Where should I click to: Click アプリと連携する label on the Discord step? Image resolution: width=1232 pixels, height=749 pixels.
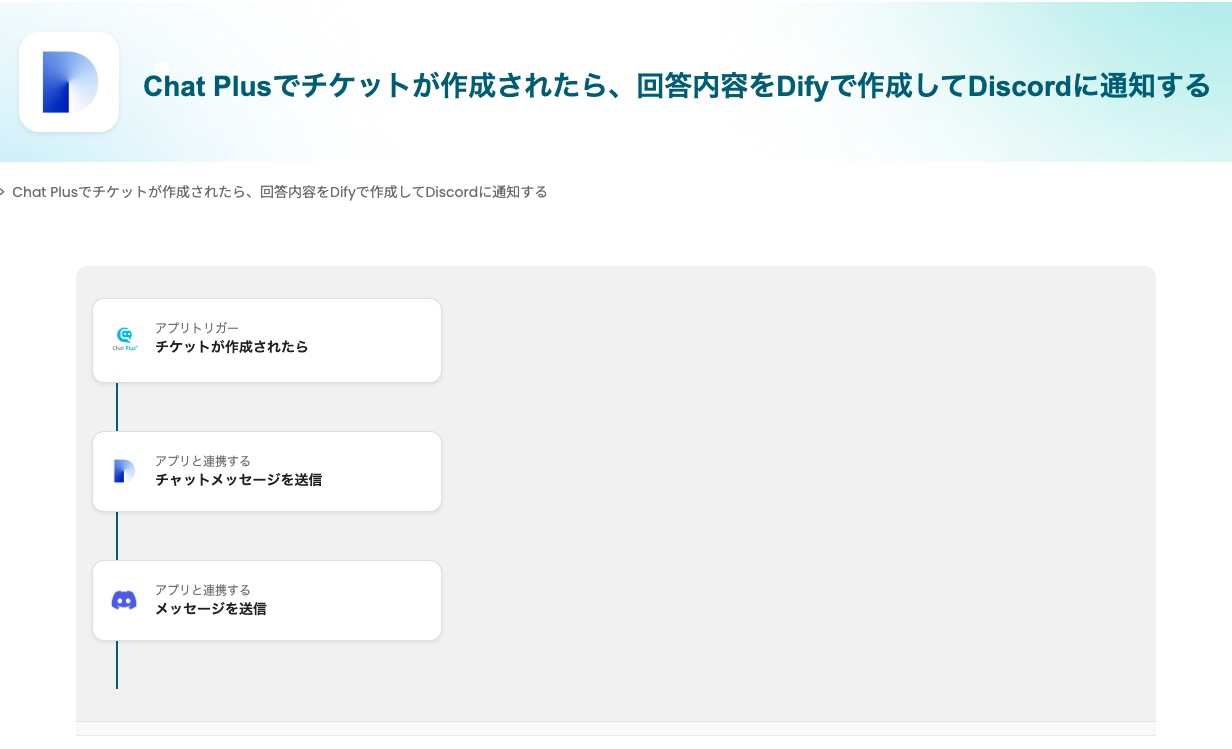point(203,590)
